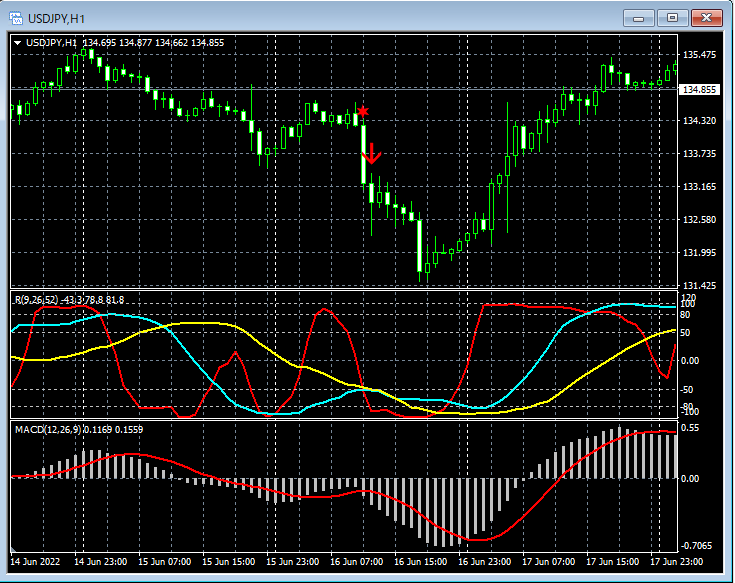
Task: Click the 14 Jun 2022 date label
Action: [38, 561]
